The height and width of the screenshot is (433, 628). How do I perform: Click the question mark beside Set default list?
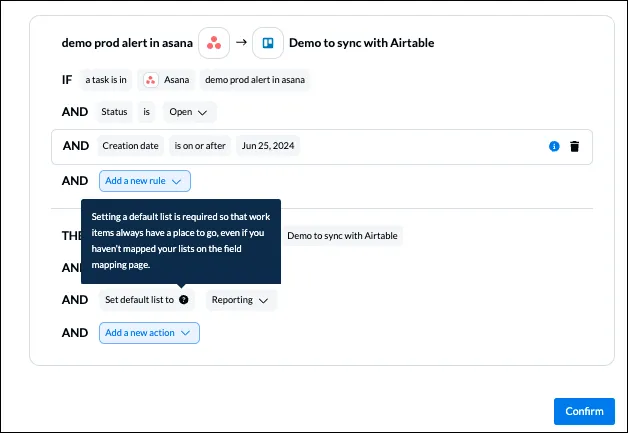[x=183, y=300]
